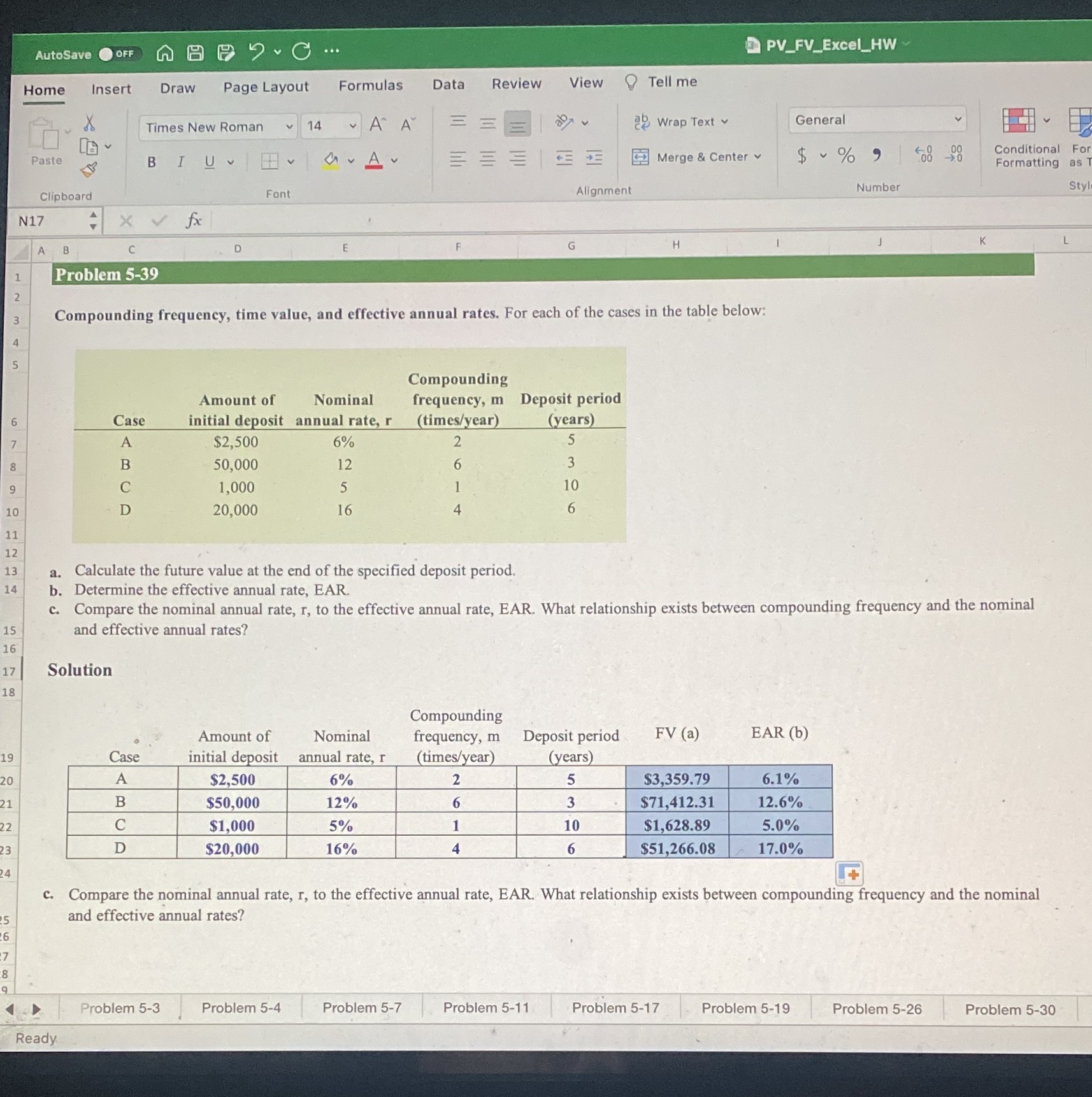Viewport: 1092px width, 1097px height.
Task: Select column H header
Action: click(x=676, y=244)
